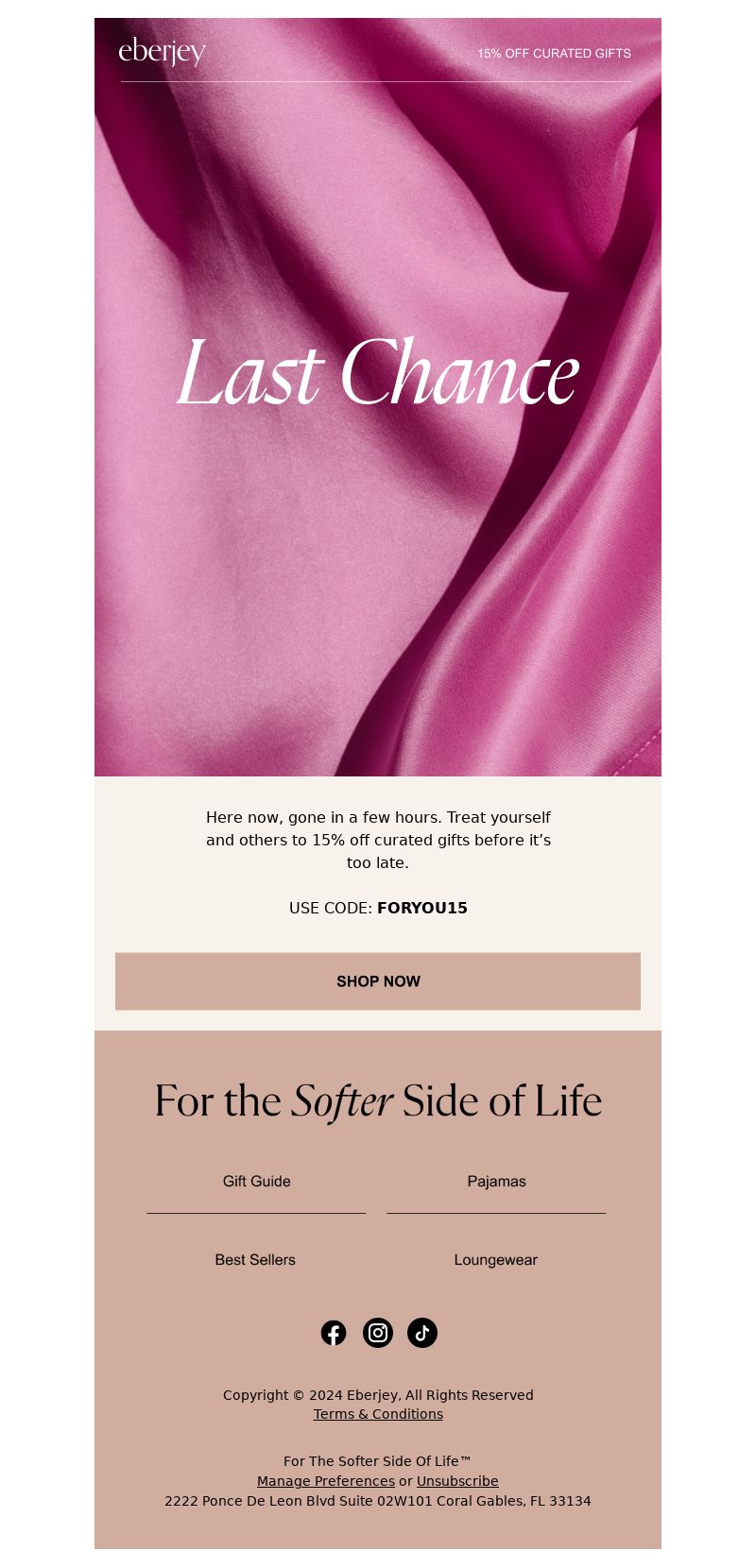756x1568 pixels.
Task: Select the Loungewear category
Action: 496,1260
